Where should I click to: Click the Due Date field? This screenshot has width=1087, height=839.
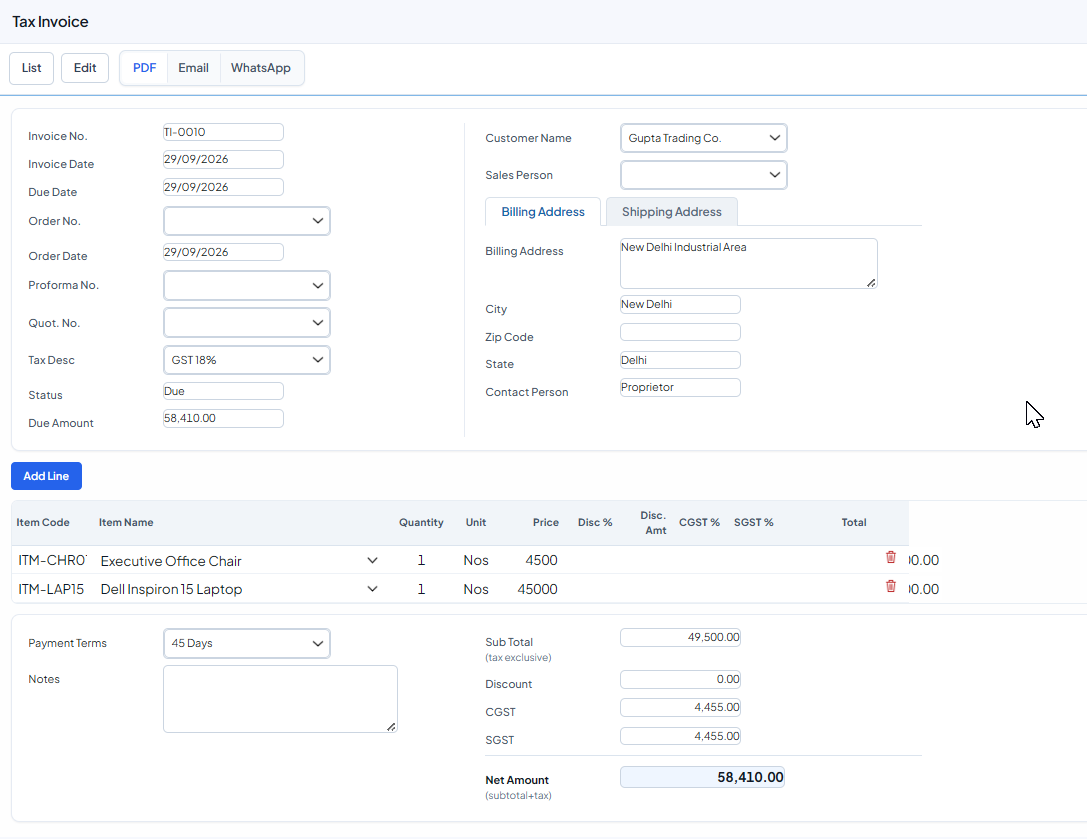click(x=223, y=187)
